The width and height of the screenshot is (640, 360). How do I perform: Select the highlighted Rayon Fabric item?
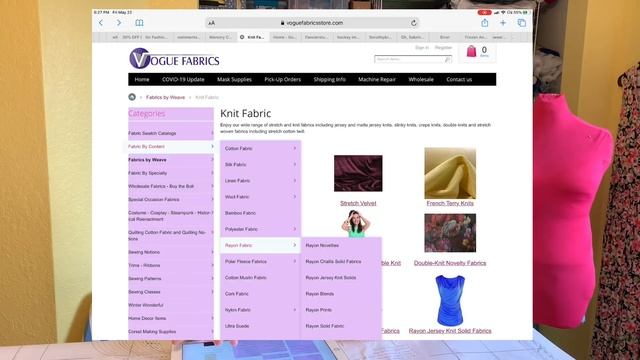click(260, 245)
